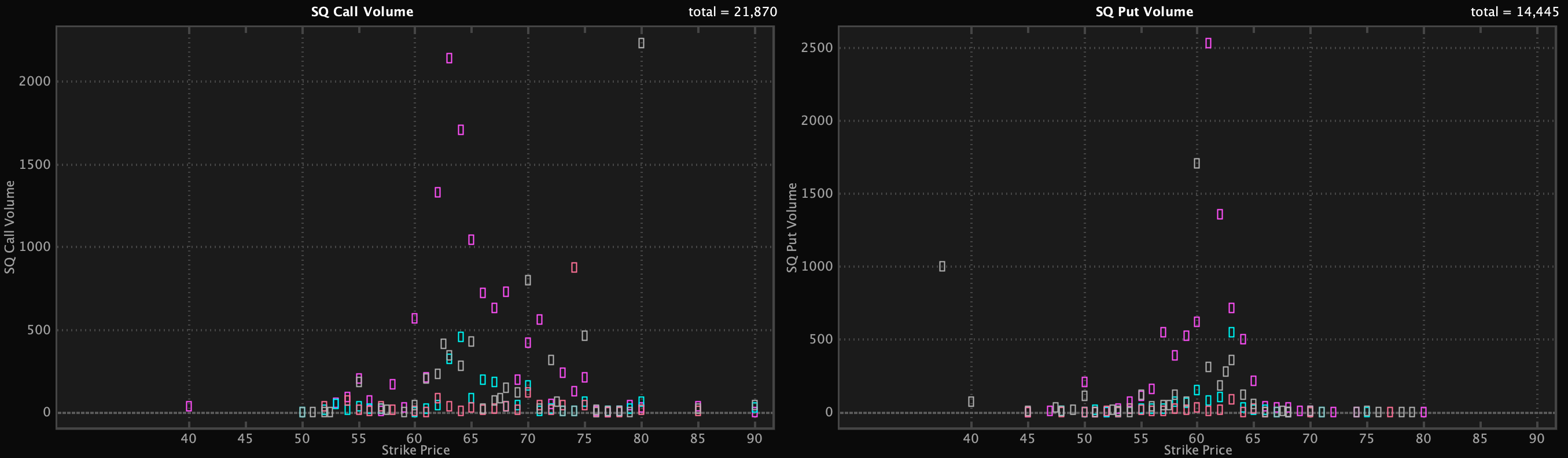Click the 1500 y-axis tick on call chart
Screen dimensions: 1568x458
tap(35, 164)
